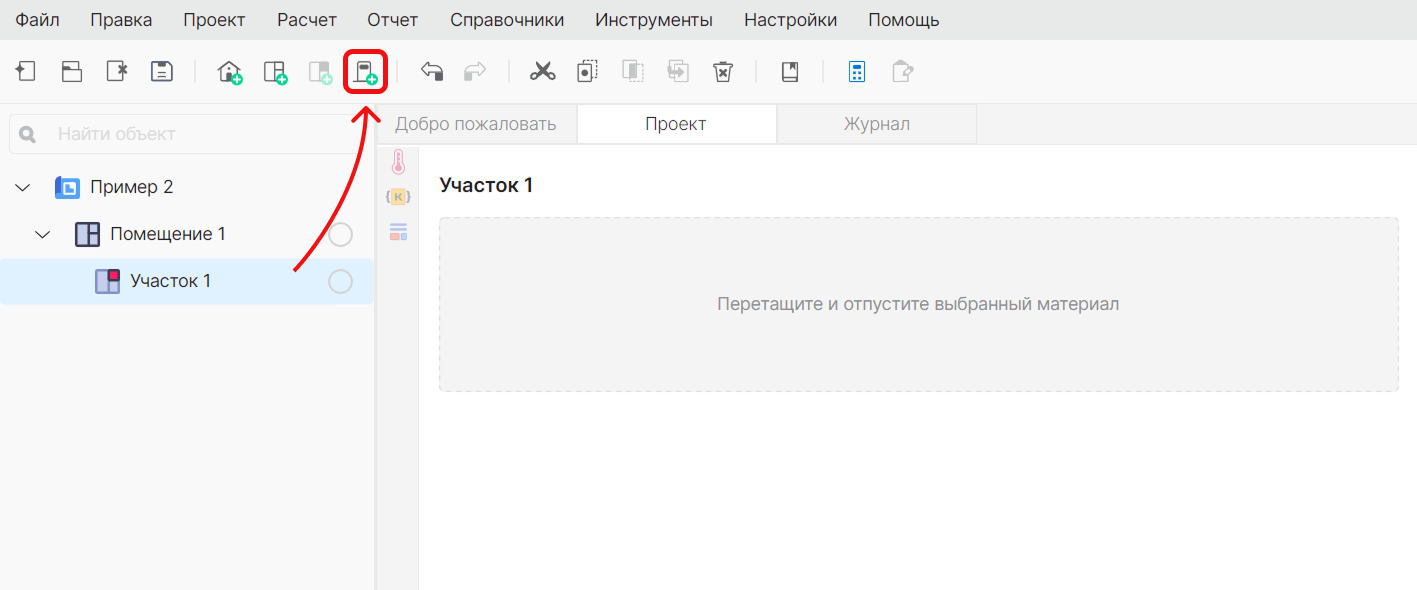Image resolution: width=1417 pixels, height=590 pixels.
Task: Open layers list icon in side strip
Action: (398, 232)
